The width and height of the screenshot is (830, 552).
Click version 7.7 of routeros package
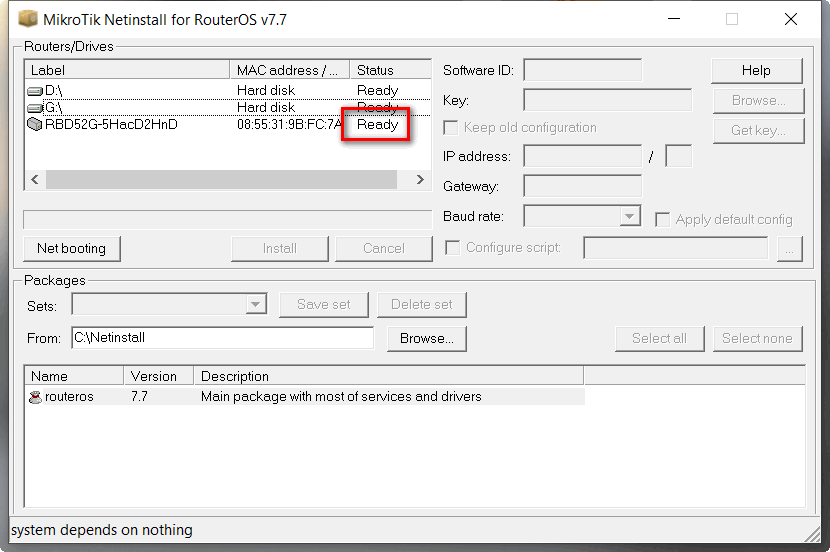click(x=139, y=397)
